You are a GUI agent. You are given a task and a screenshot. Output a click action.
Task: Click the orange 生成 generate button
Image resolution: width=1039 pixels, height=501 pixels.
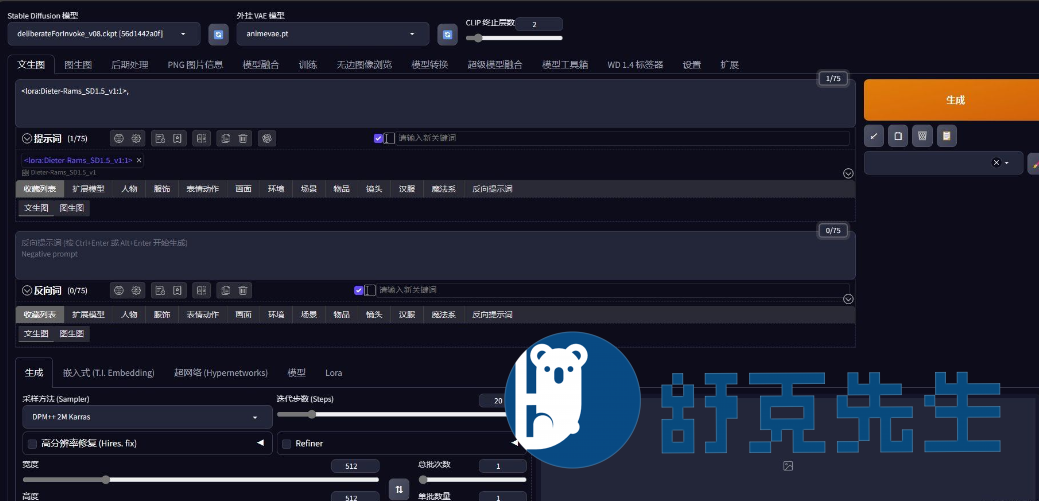click(953, 100)
